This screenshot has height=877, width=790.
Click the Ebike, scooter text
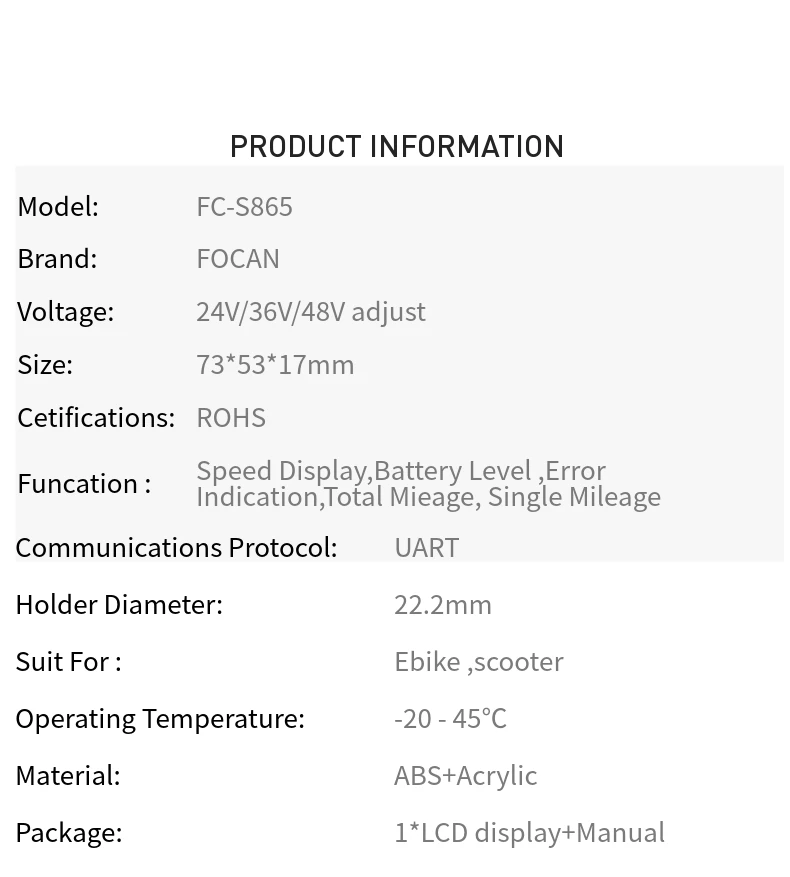[478, 661]
